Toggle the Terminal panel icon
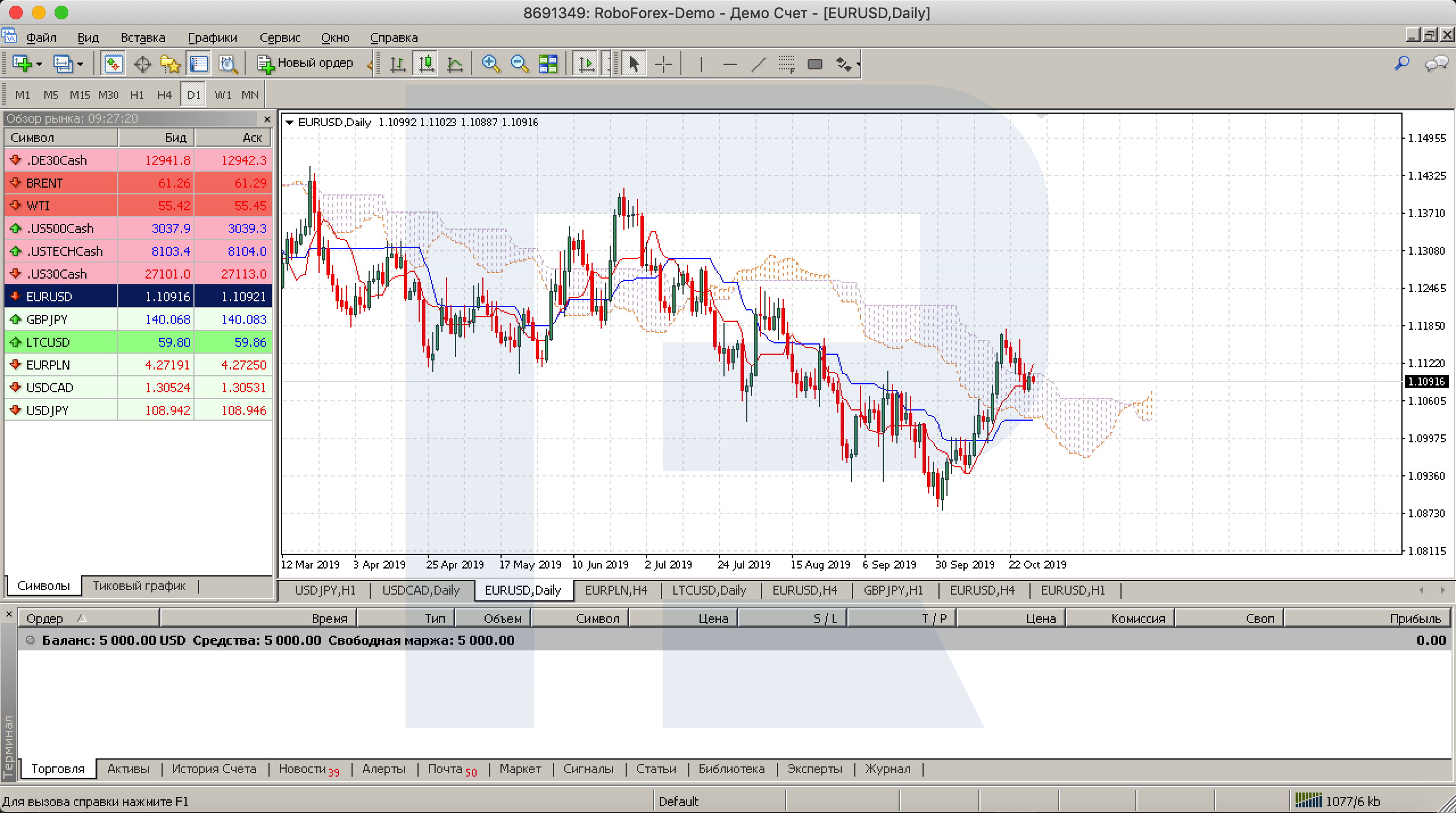1456x813 pixels. pyautogui.click(x=198, y=64)
